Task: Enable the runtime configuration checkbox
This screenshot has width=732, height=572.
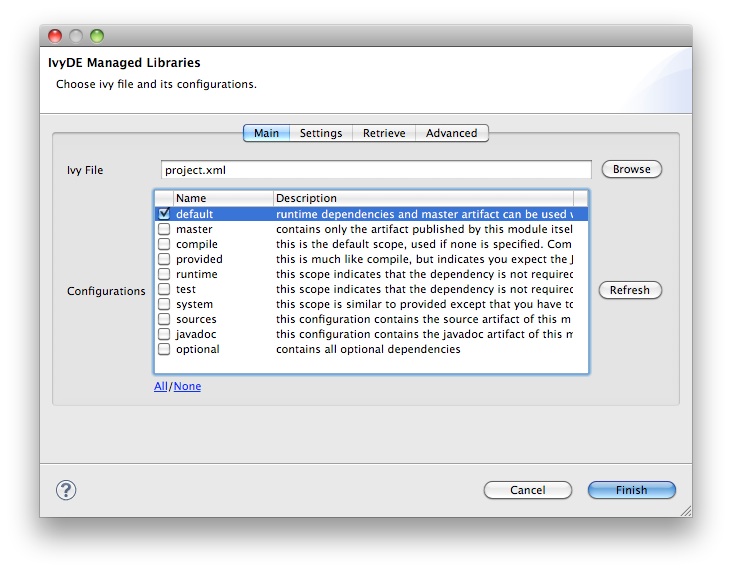Action: (x=164, y=274)
